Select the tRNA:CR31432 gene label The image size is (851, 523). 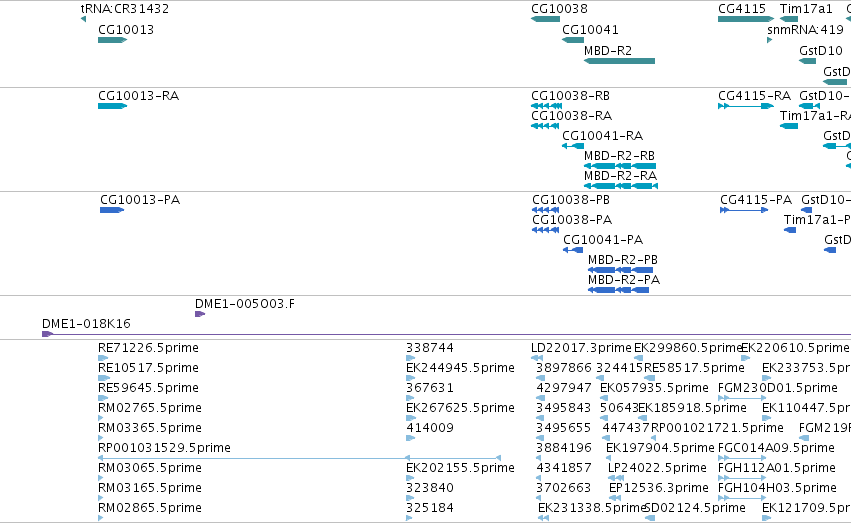point(125,9)
